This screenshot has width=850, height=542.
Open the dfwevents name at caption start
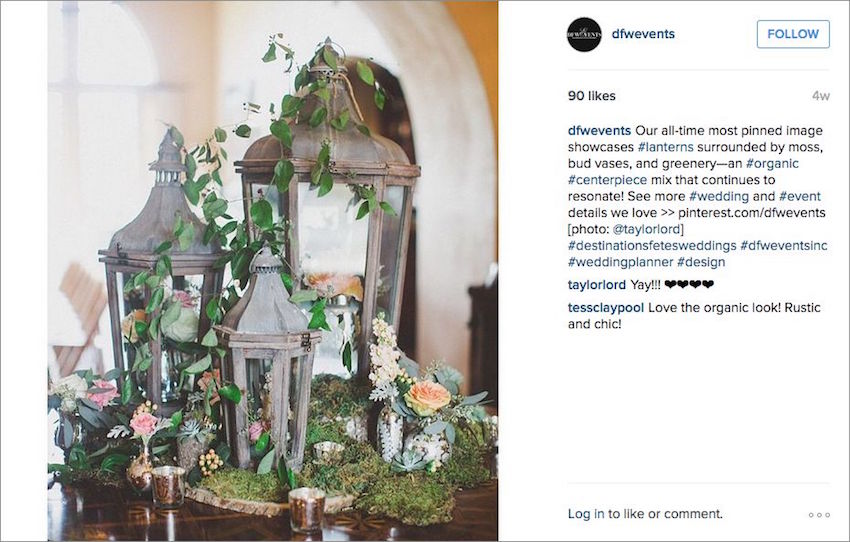(599, 131)
